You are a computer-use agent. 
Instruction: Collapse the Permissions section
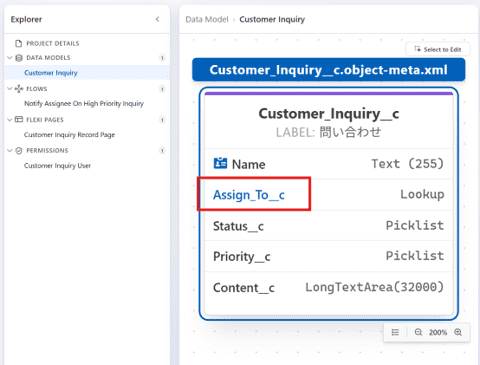9,151
